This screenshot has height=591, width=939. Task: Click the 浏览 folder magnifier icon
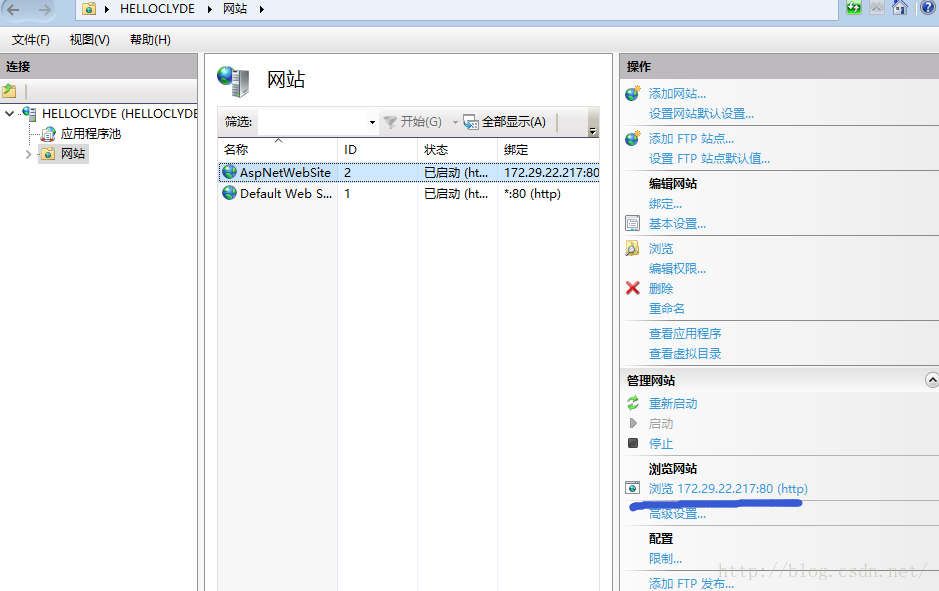[632, 248]
